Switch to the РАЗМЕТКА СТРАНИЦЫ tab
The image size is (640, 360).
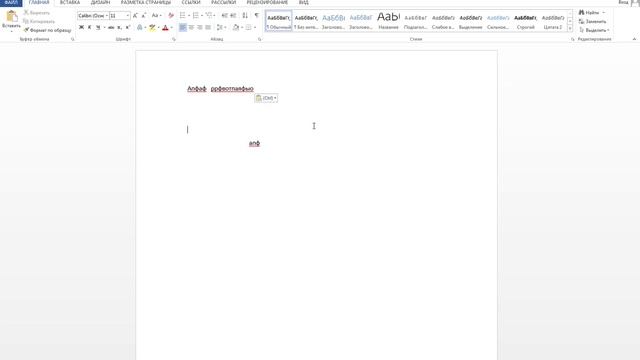(146, 2)
